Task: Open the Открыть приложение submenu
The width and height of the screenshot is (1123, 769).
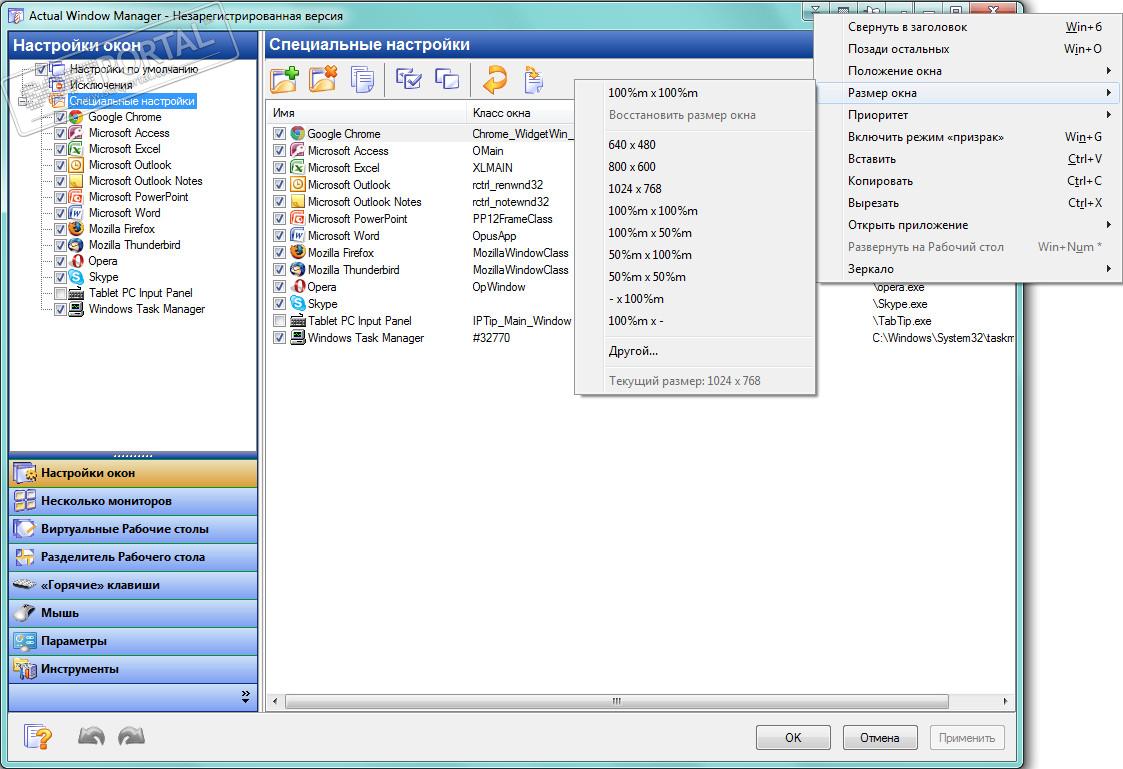Action: (x=968, y=225)
